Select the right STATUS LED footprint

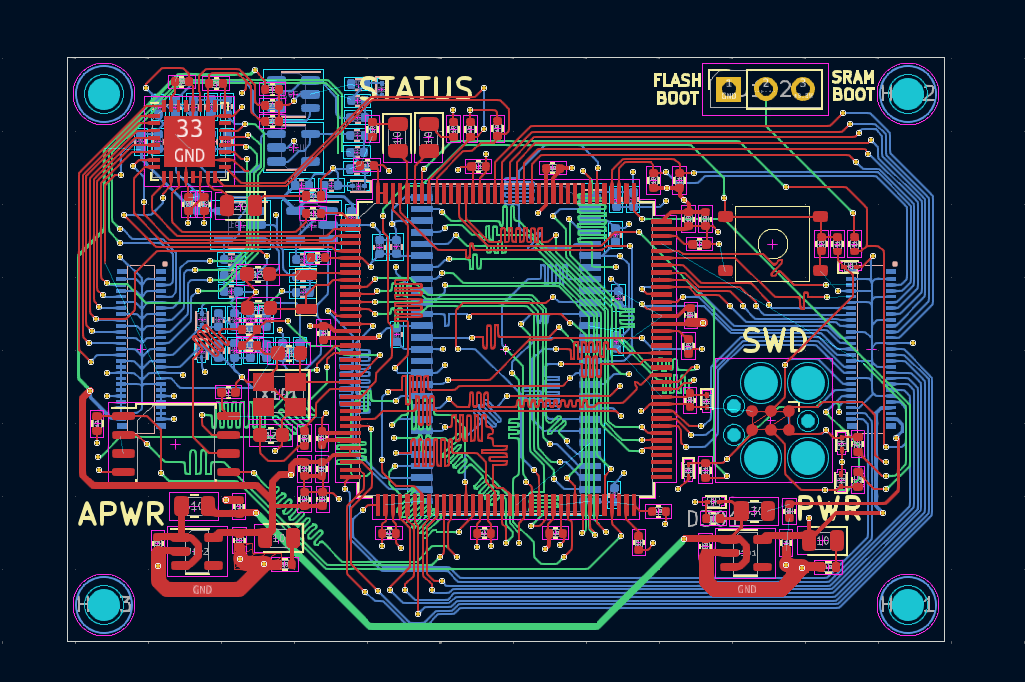(x=429, y=137)
